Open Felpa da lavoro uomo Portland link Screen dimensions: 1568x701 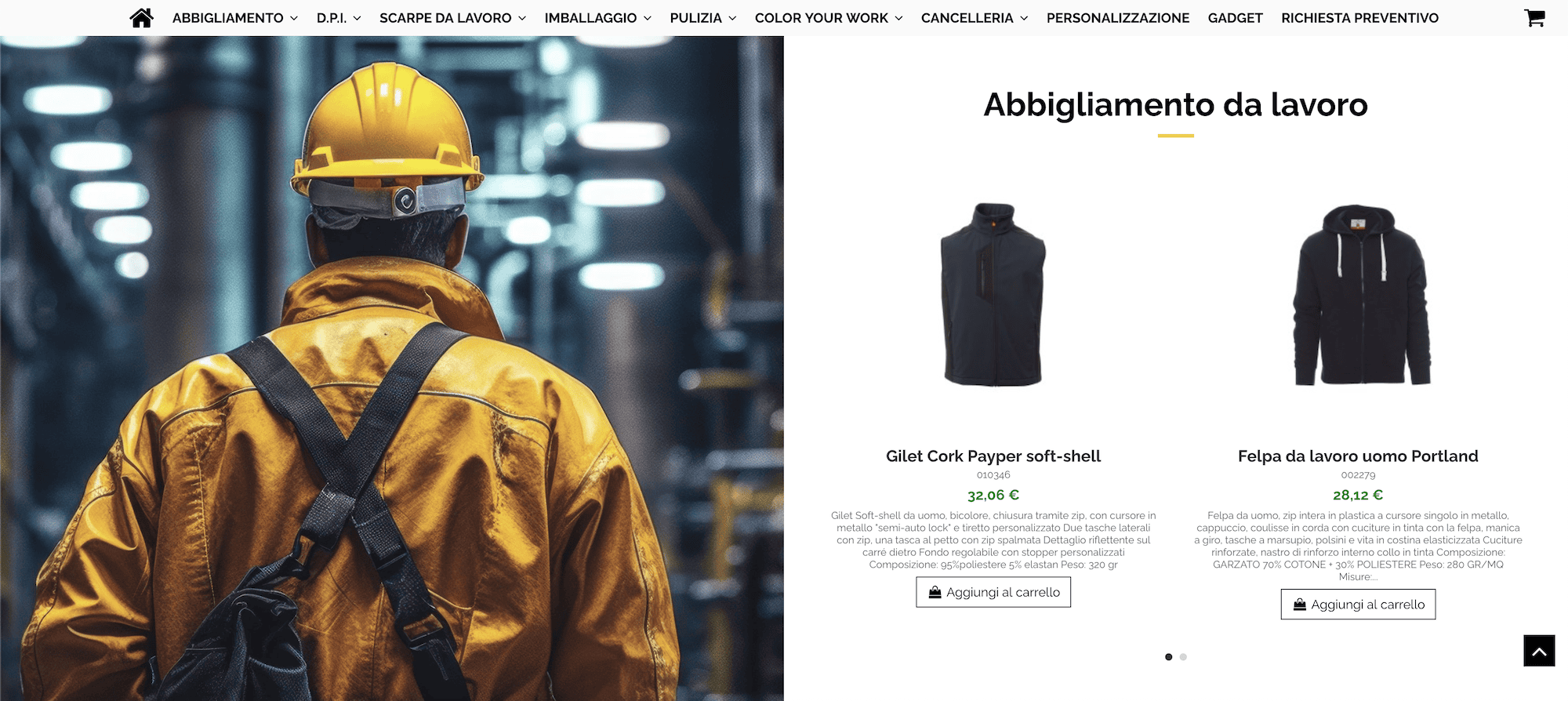(x=1358, y=456)
